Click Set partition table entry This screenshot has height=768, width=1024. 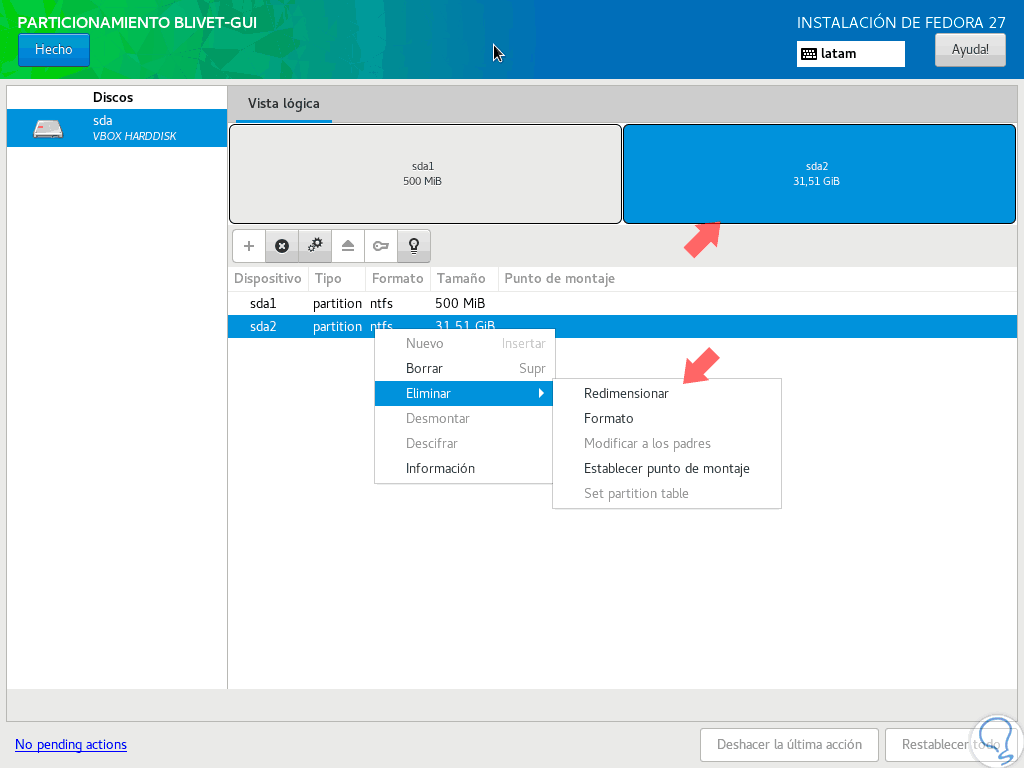click(x=667, y=493)
